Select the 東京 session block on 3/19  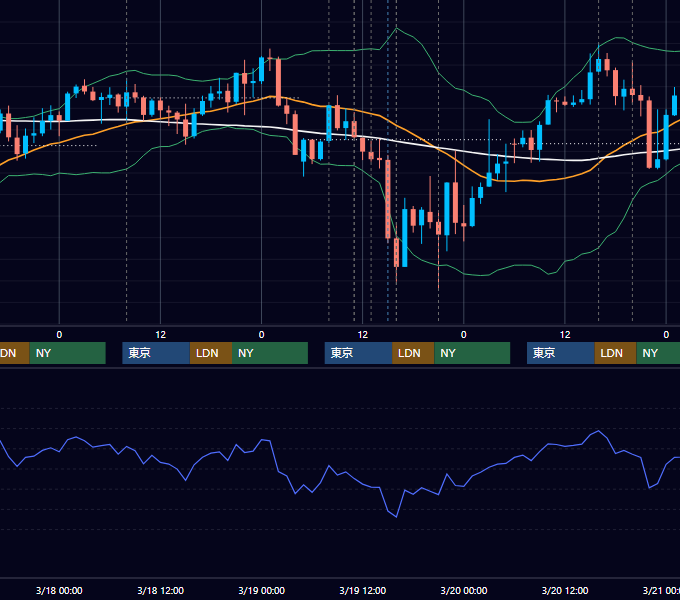tap(358, 353)
